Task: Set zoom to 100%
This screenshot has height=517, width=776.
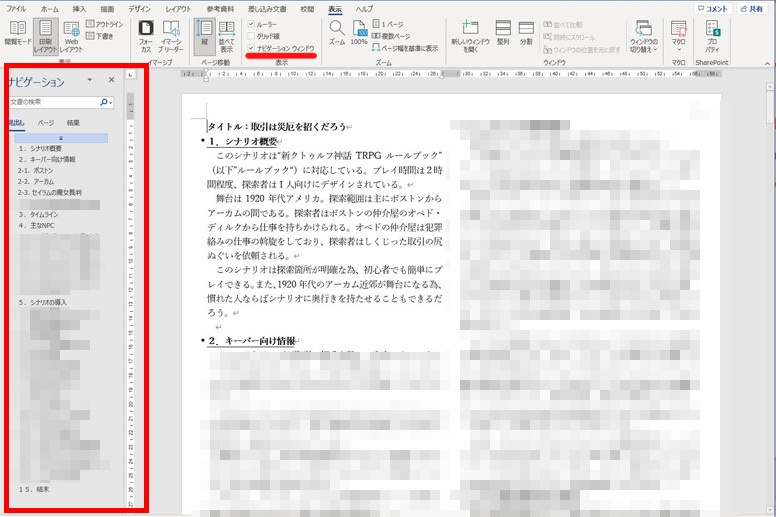Action: coord(359,33)
